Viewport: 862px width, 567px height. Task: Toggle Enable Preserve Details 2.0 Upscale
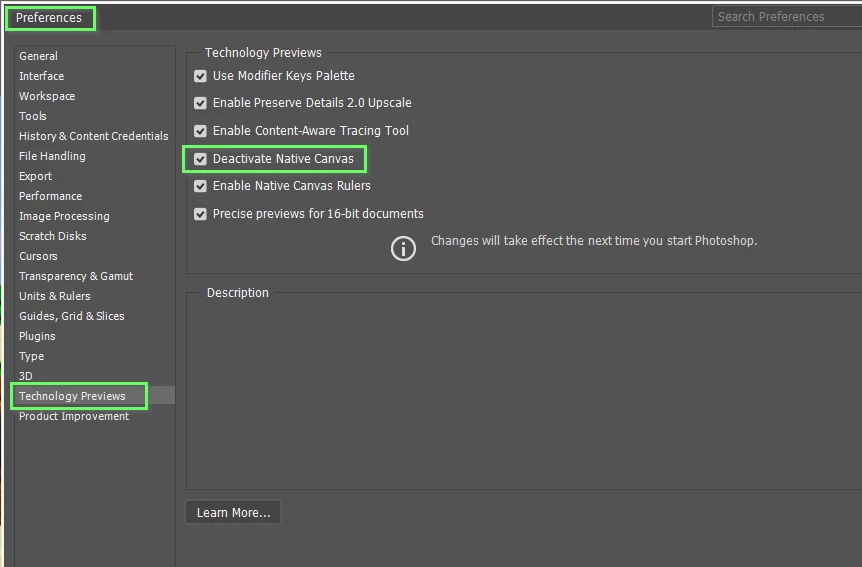click(200, 103)
